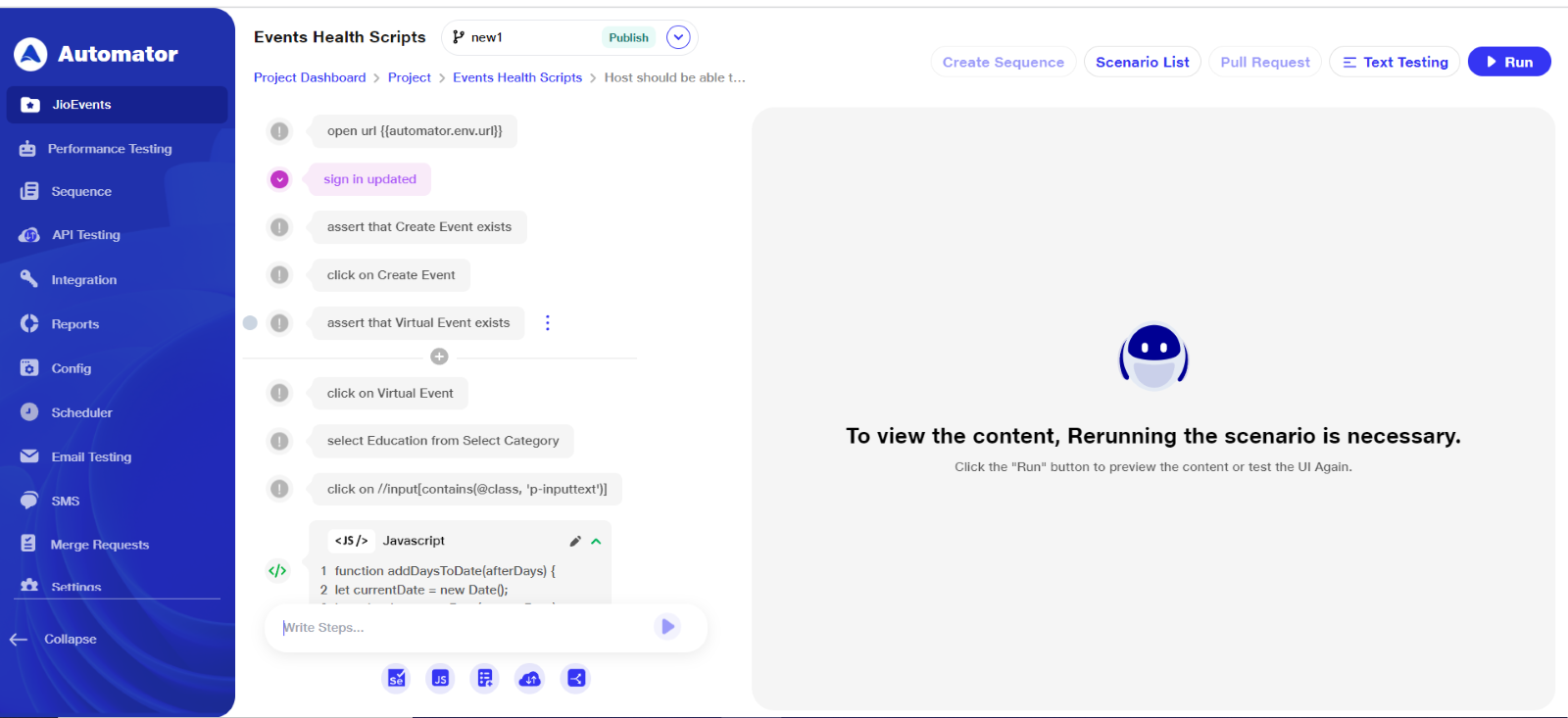Click the cloud upload download icon
Screen dimensions: 1568x718
[x=530, y=678]
